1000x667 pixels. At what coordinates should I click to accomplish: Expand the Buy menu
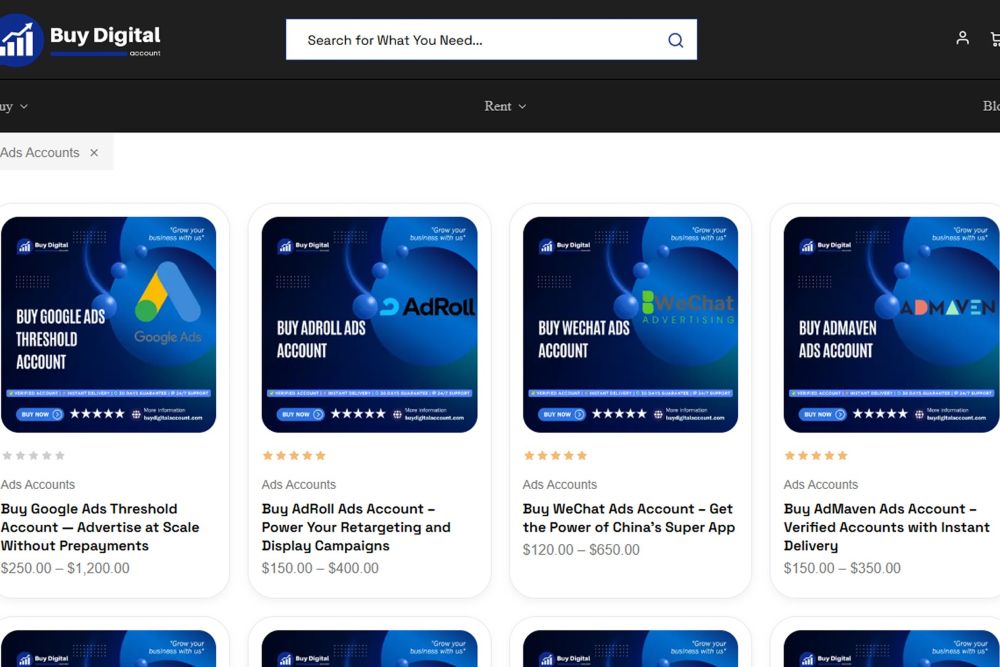14,106
